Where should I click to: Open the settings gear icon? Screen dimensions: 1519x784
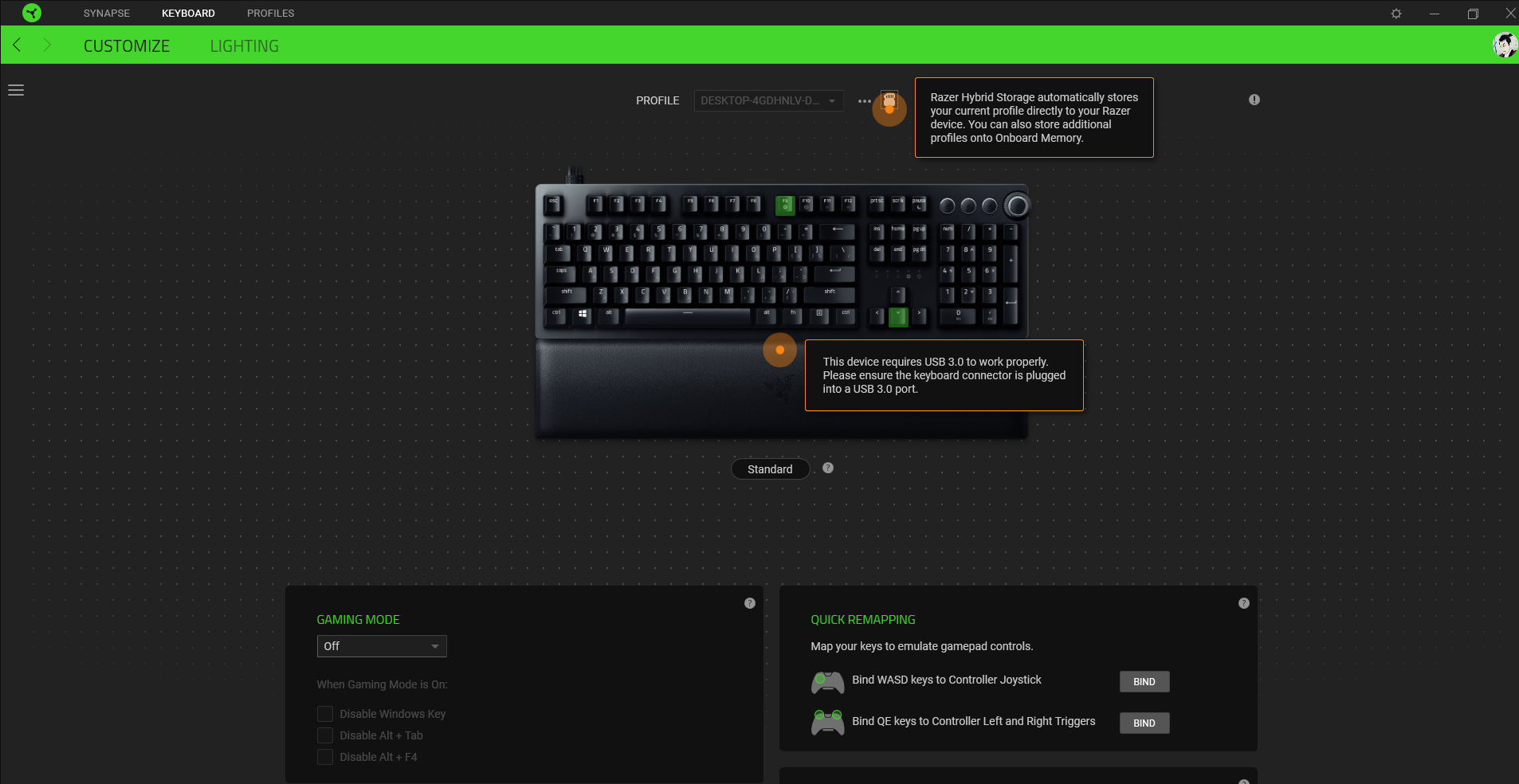click(x=1396, y=14)
